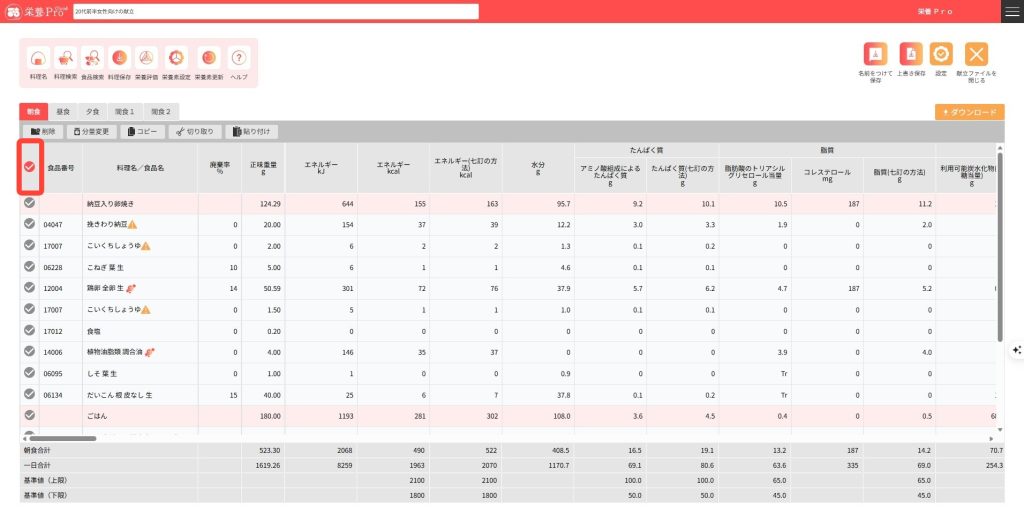Click the sparkle assistant icon at right edge
This screenshot has width=1024, height=508.
1017,350
